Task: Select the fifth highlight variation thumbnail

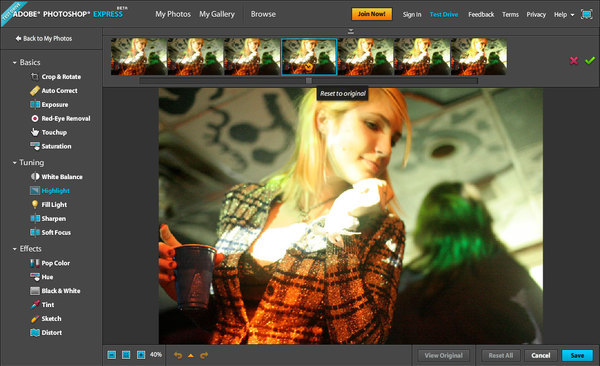Action: (x=365, y=57)
